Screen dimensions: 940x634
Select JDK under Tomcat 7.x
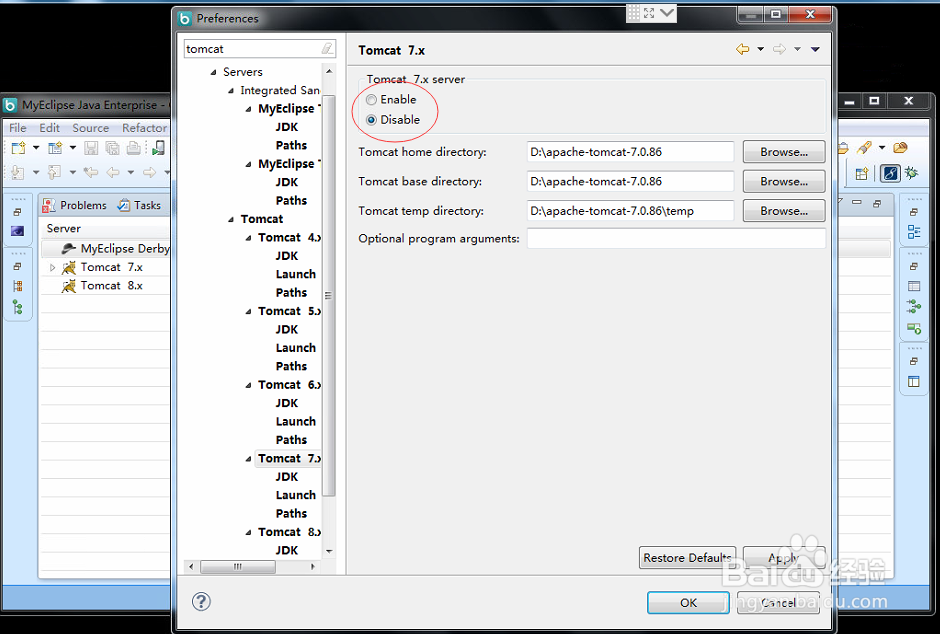click(x=287, y=477)
